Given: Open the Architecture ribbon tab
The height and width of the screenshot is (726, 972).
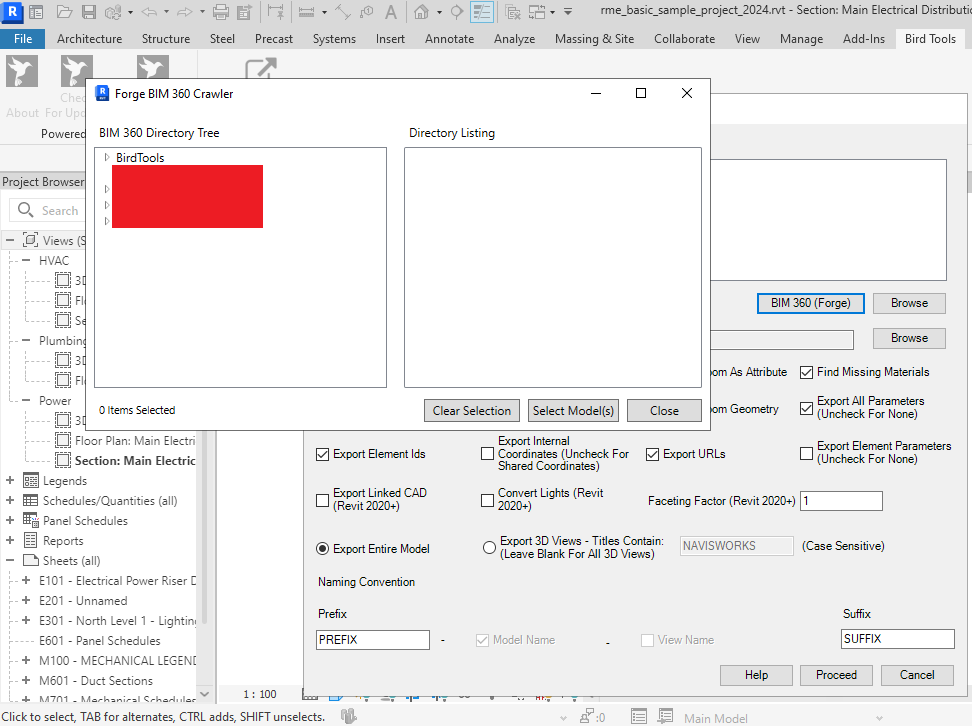Looking at the screenshot, I should [89, 38].
